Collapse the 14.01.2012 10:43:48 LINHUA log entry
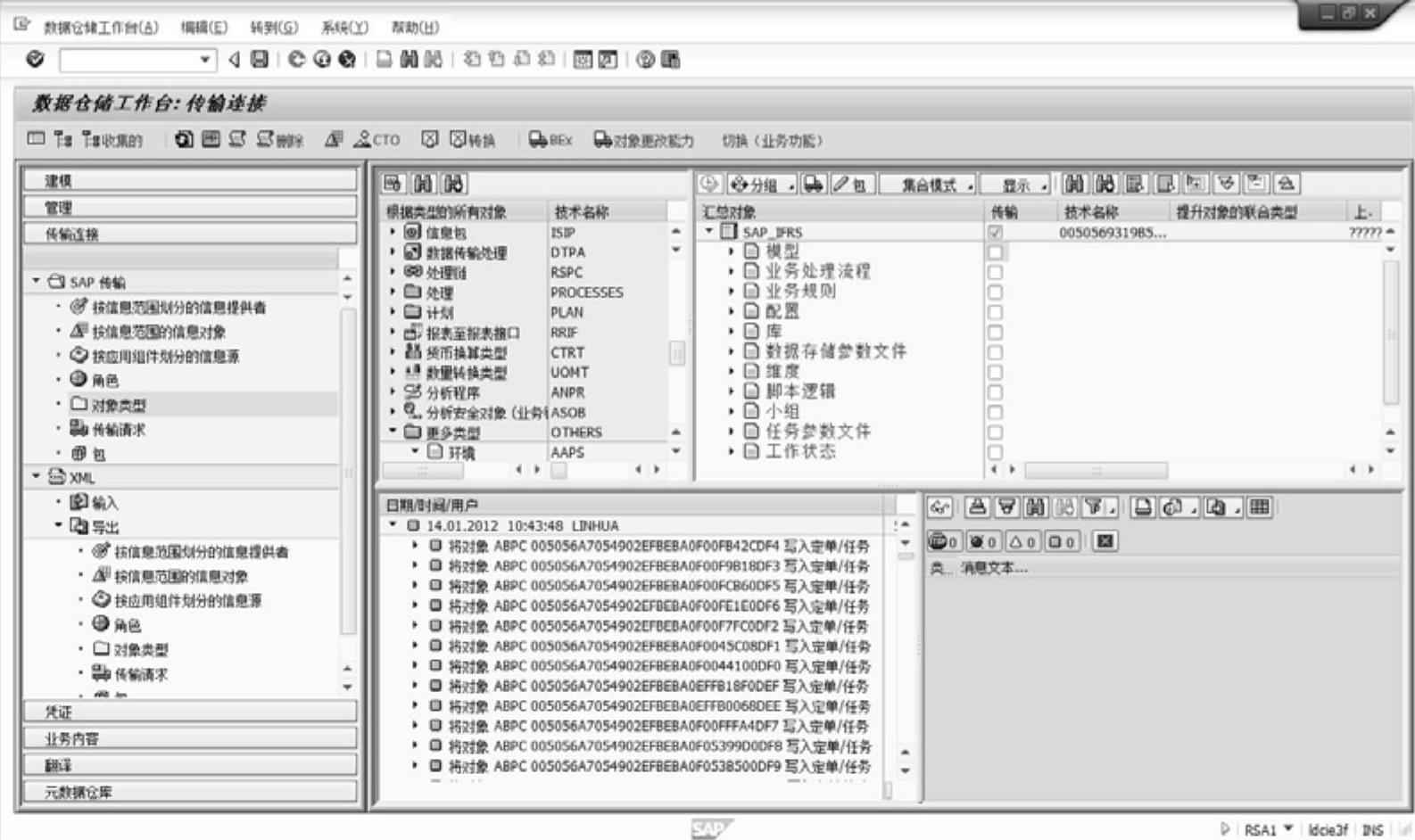 393,525
